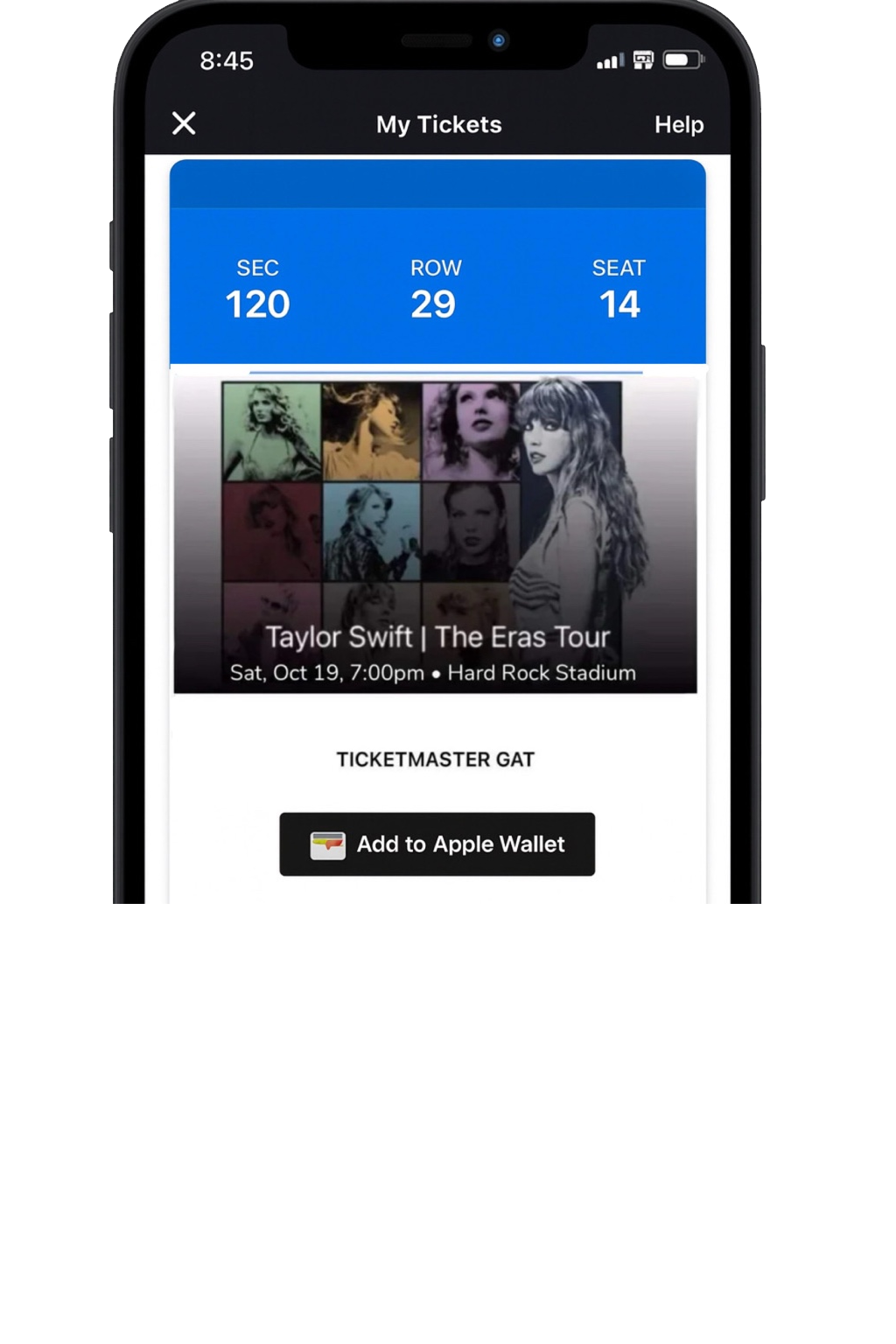Image resolution: width=896 pixels, height=1344 pixels.
Task: Tap the Apple Wallet card icon
Action: pyautogui.click(x=327, y=845)
